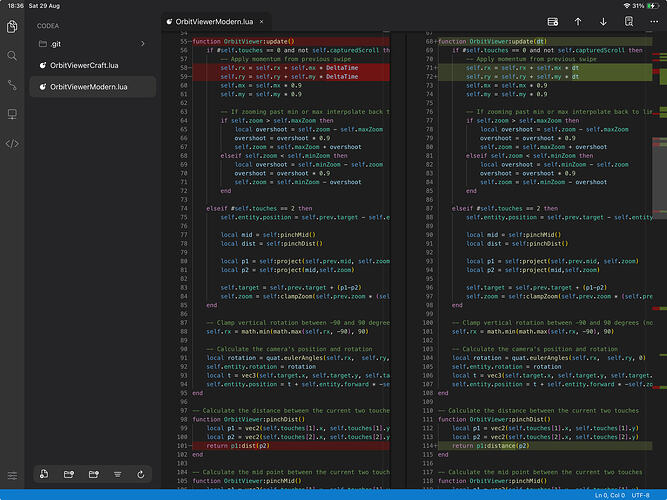This screenshot has height=500, width=667.
Task: Open the code languages panel icon
Action: [x=12, y=144]
